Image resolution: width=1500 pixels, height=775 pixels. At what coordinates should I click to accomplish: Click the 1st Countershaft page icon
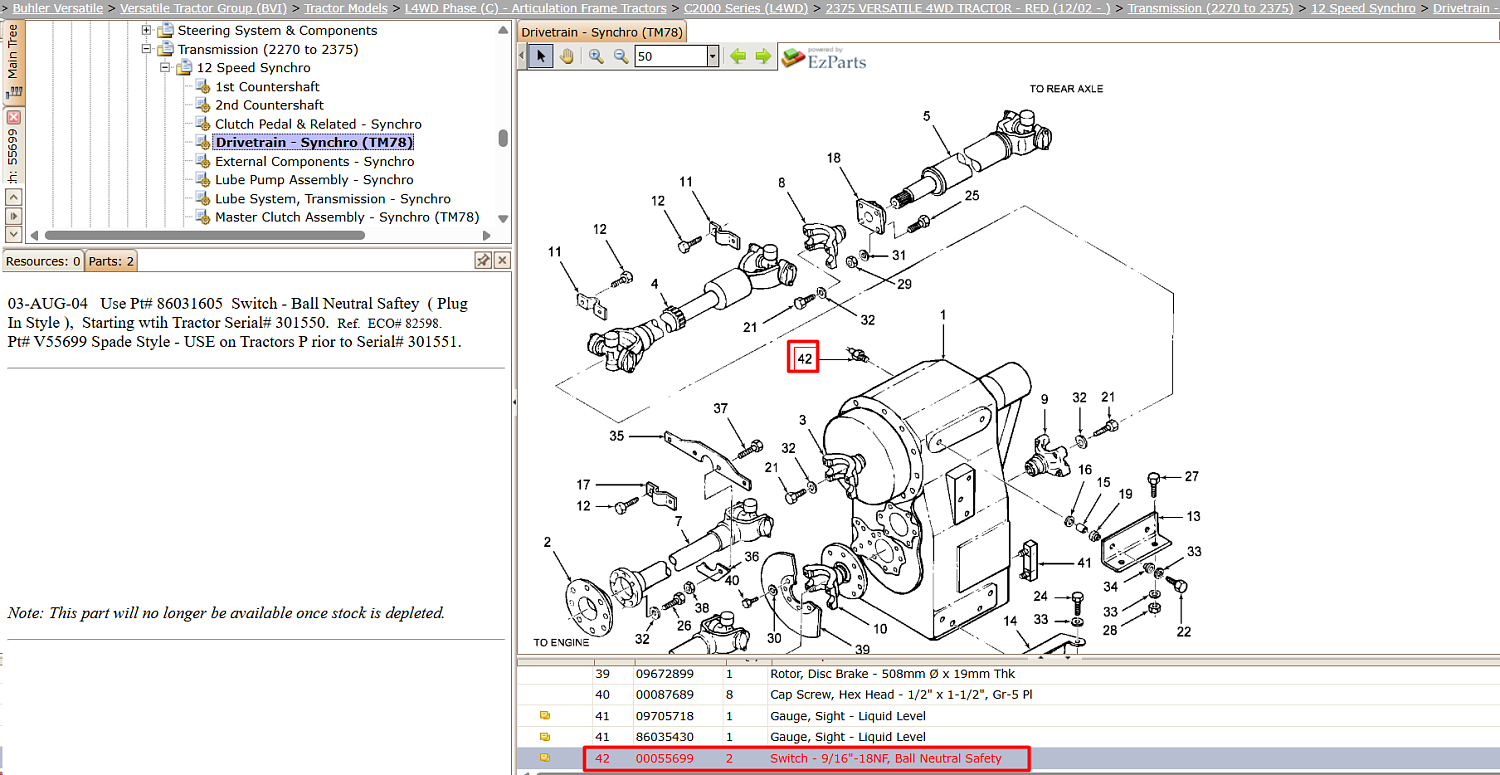[203, 87]
